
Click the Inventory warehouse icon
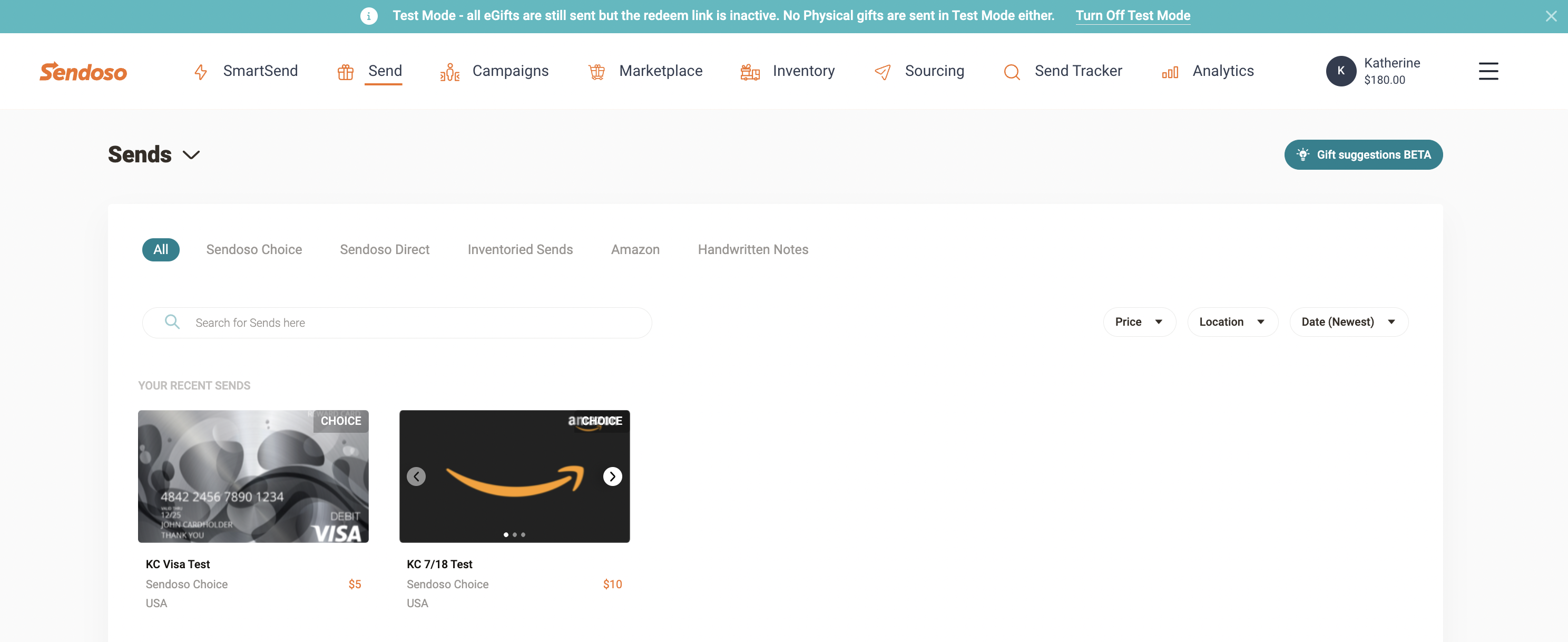click(750, 72)
